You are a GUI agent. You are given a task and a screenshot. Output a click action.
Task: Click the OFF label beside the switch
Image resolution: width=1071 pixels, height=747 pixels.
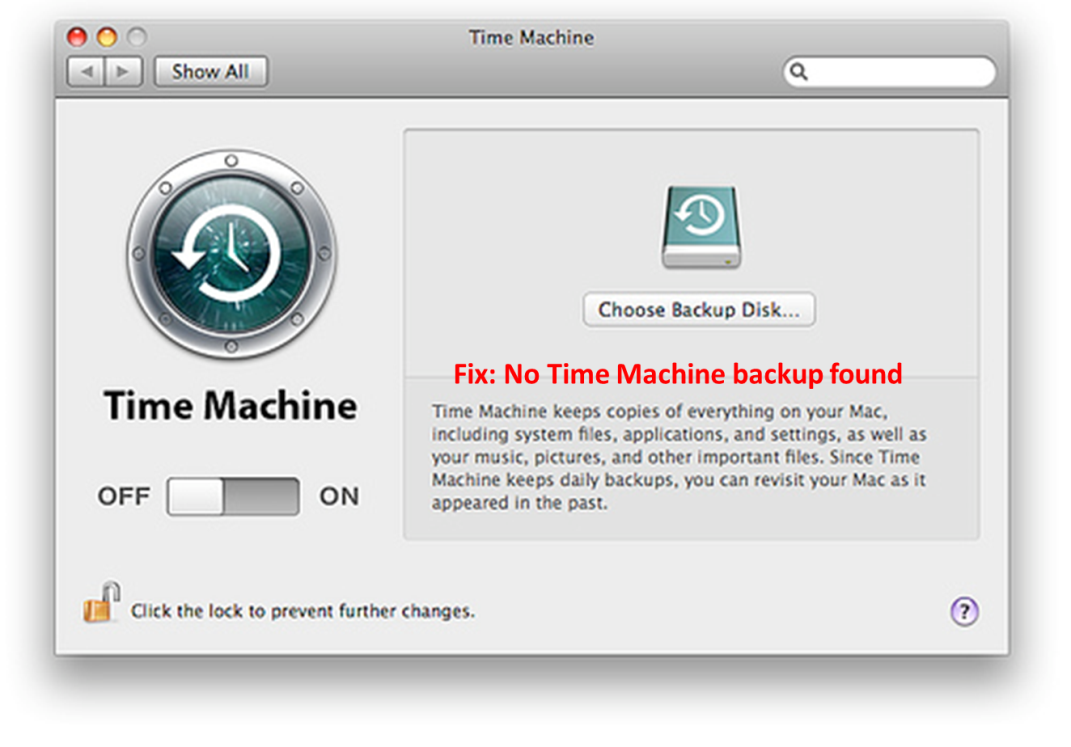point(124,496)
